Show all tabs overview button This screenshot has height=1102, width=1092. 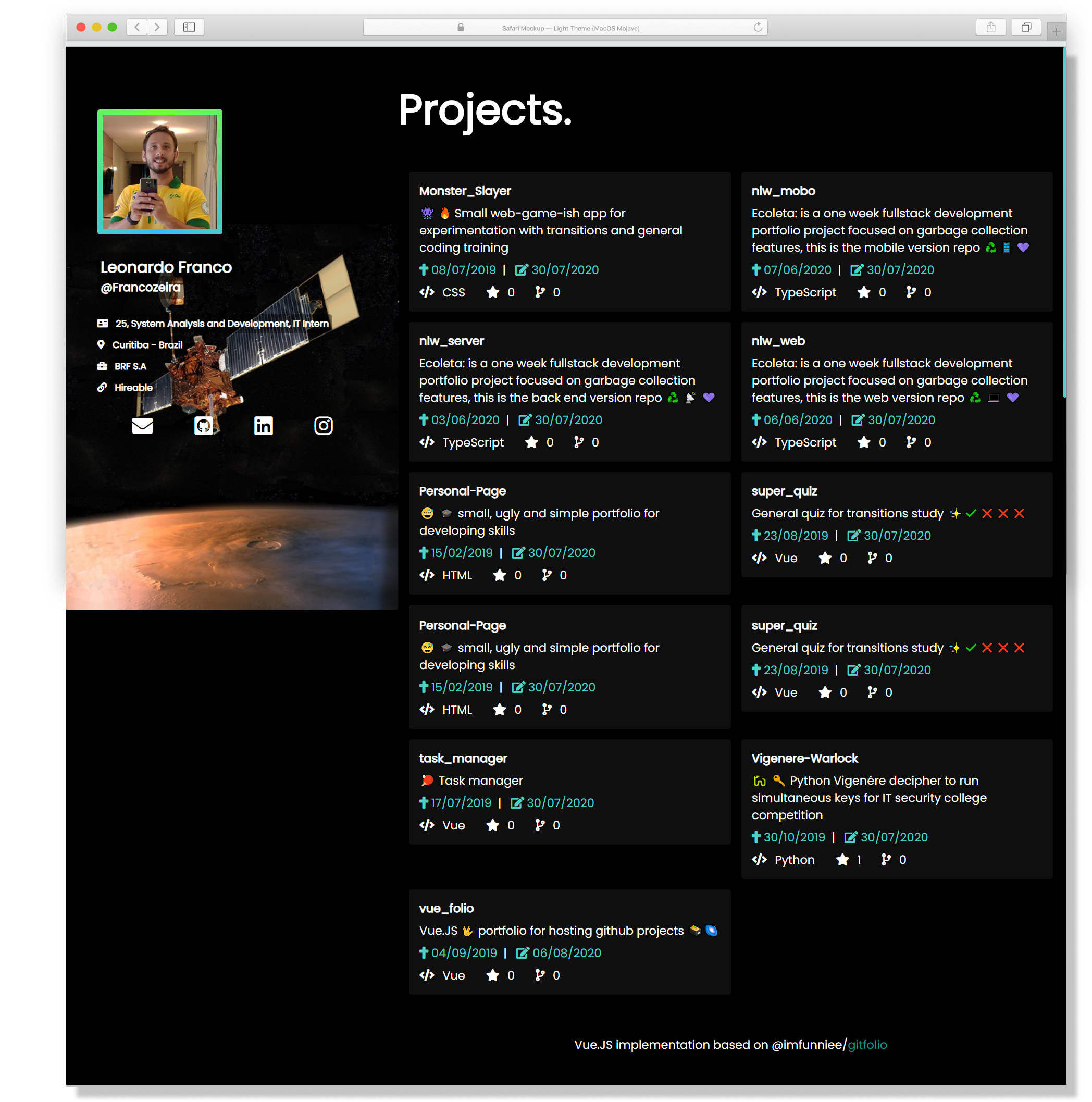1026,27
